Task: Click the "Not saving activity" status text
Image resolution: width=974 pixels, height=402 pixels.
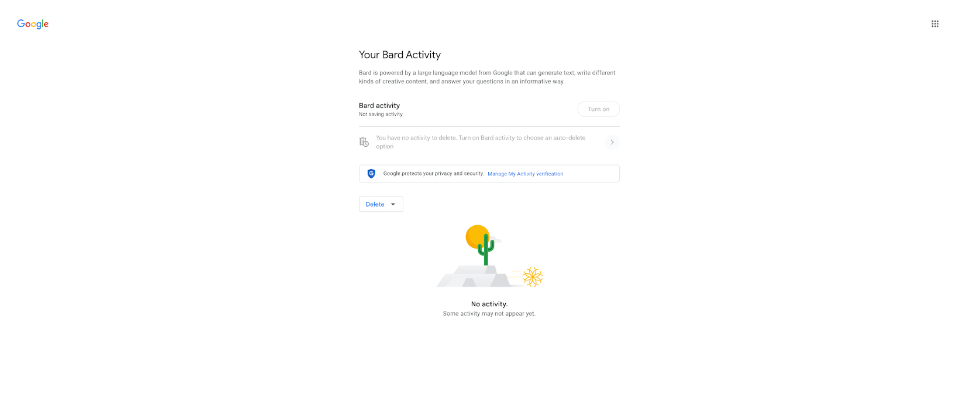Action: (x=381, y=114)
